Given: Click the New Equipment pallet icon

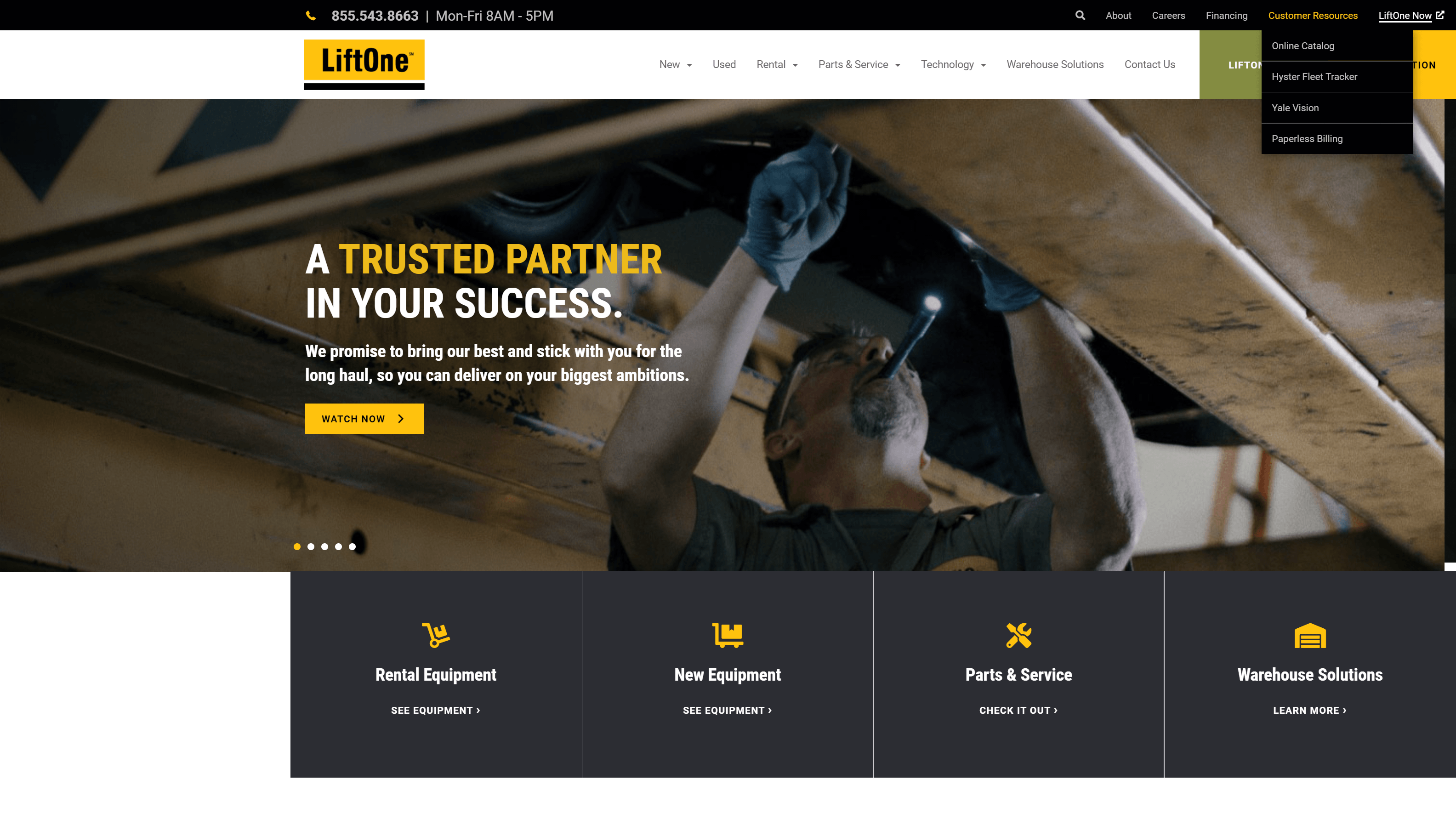Looking at the screenshot, I should click(x=728, y=635).
